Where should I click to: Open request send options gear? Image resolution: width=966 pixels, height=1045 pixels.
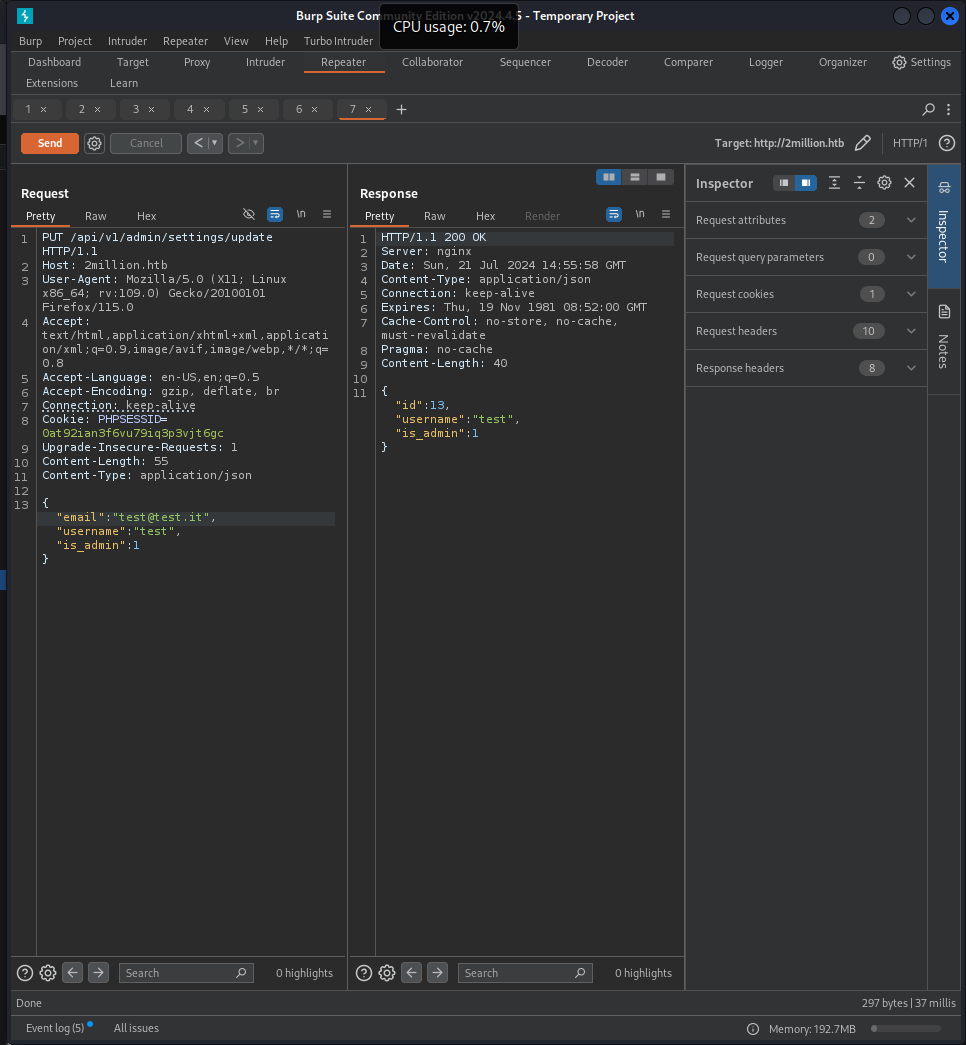(x=95, y=143)
